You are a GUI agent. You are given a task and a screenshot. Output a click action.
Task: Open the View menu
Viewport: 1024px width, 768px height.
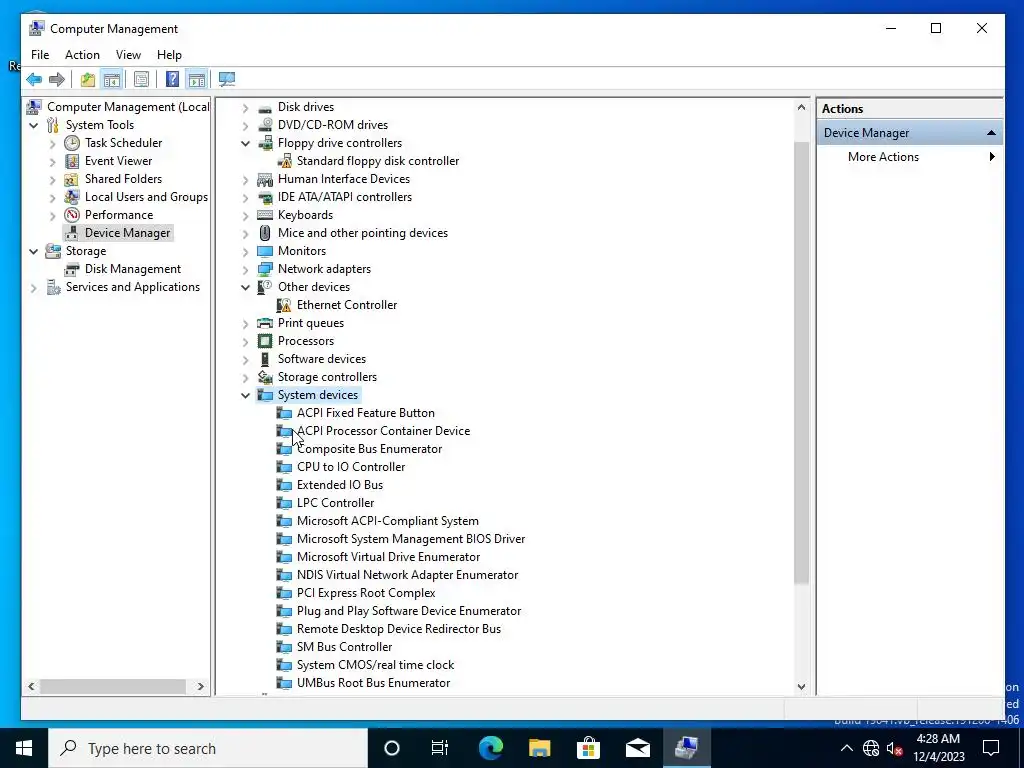pyautogui.click(x=128, y=55)
